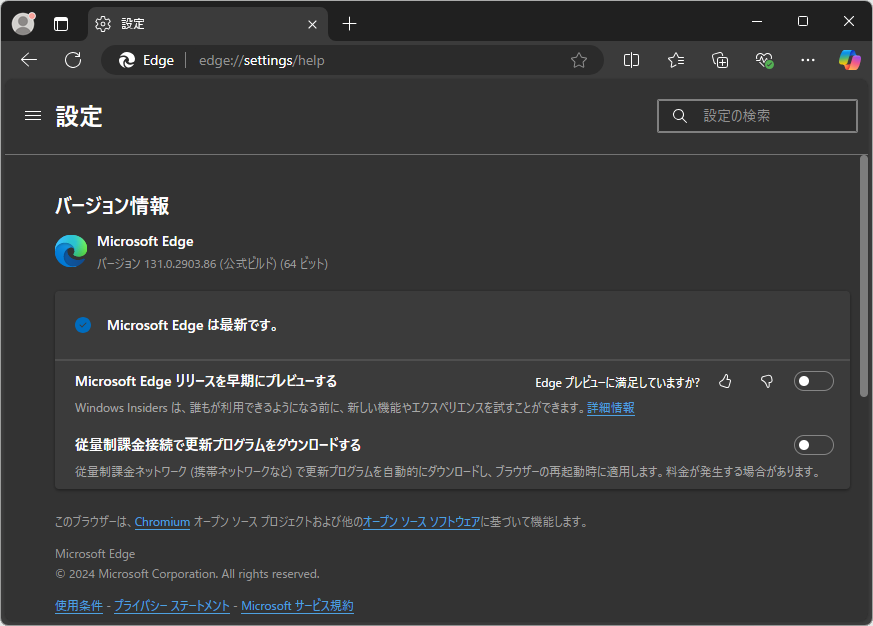Open Copilot from the toolbar
This screenshot has width=873, height=626.
[x=849, y=60]
